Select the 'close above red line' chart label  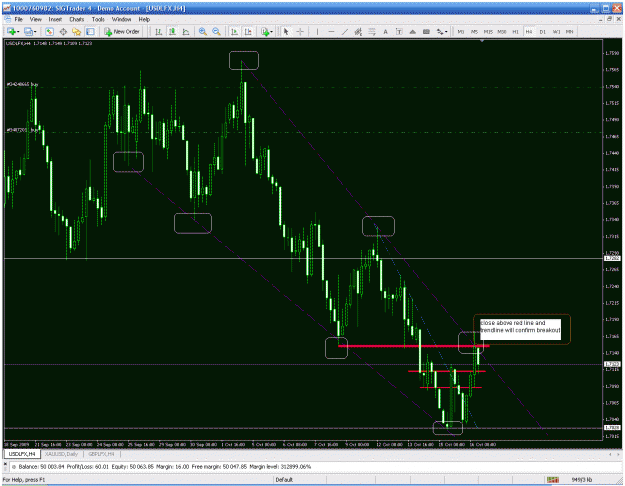point(521,329)
